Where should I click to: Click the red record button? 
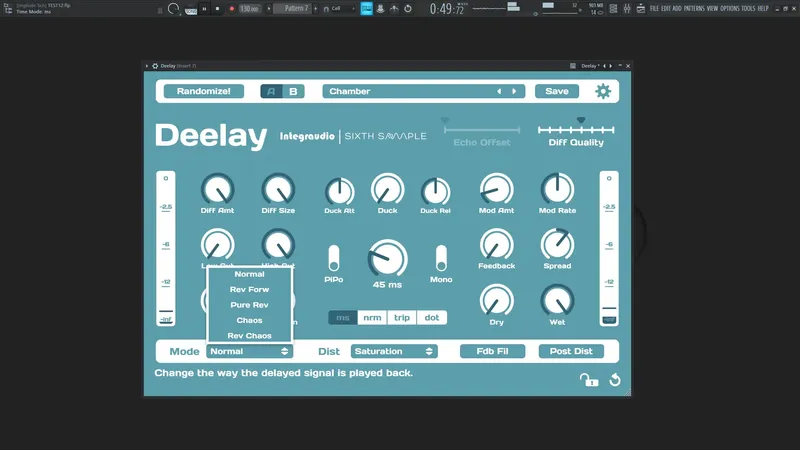(x=232, y=9)
